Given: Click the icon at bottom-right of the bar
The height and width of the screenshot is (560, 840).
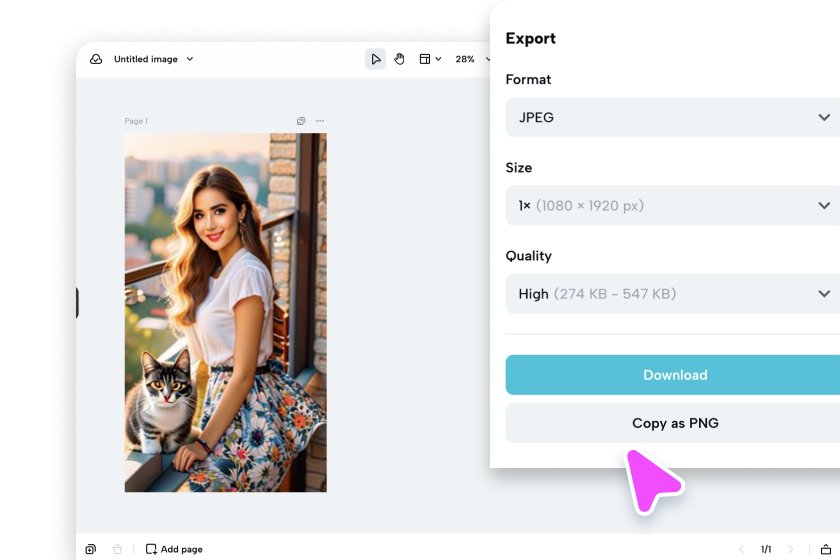Looking at the screenshot, I should point(826,549).
